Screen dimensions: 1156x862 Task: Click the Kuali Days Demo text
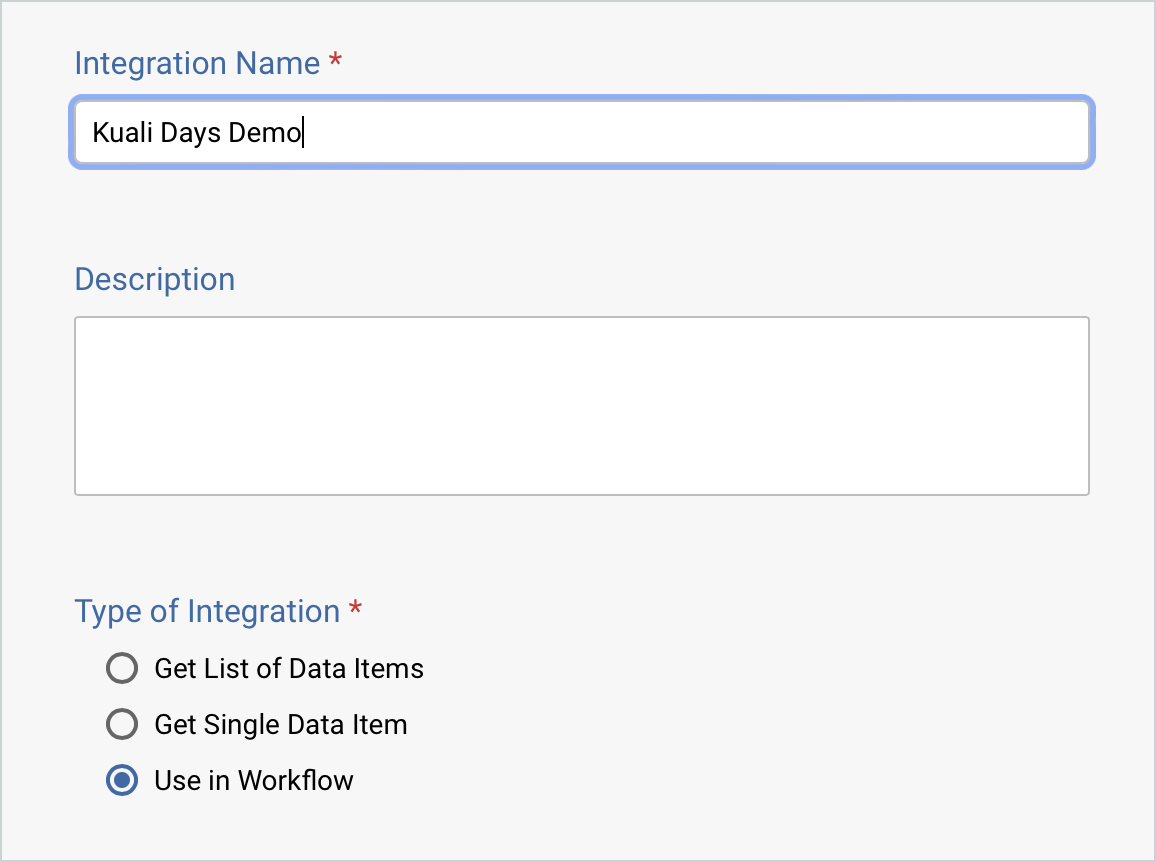[x=196, y=132]
